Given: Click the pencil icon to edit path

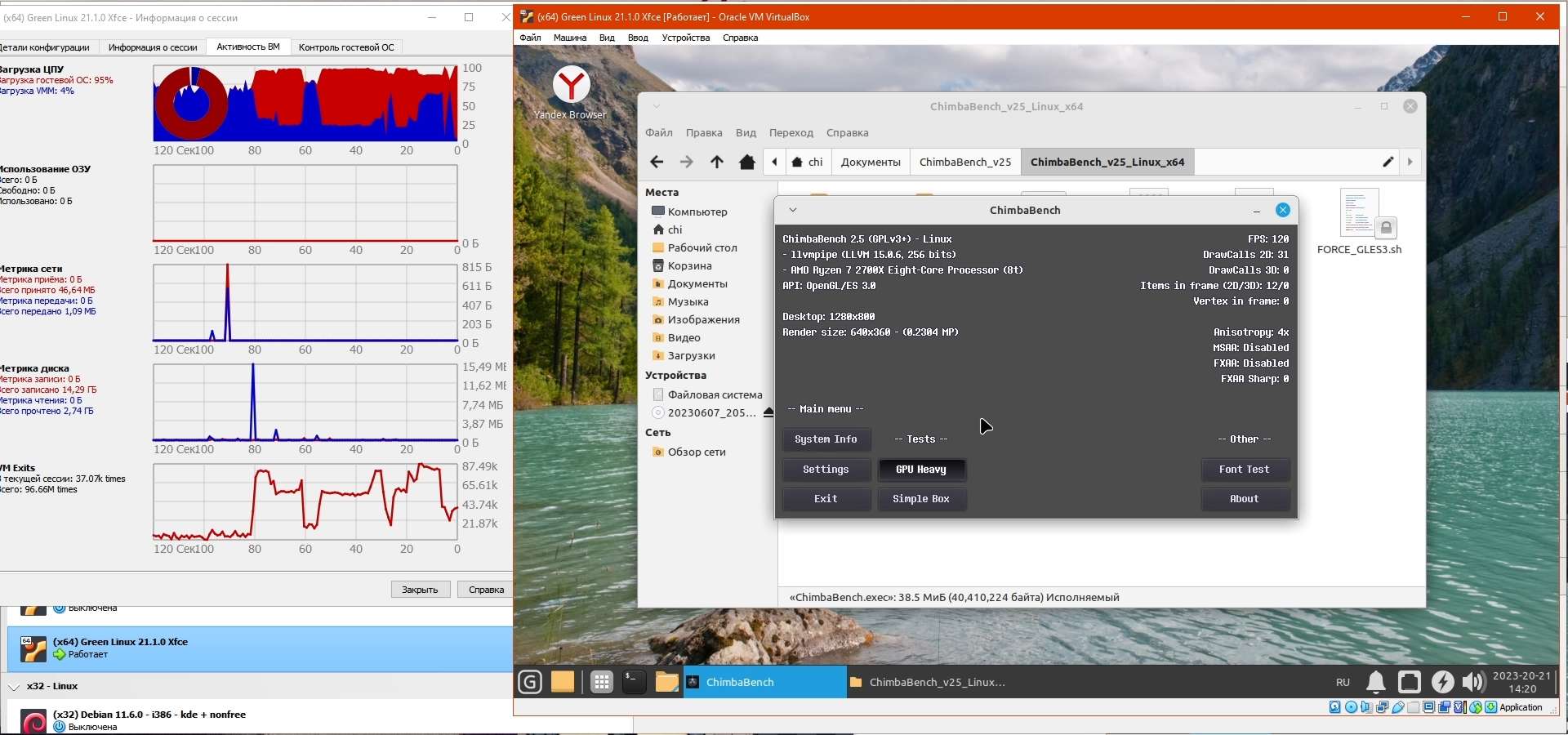Looking at the screenshot, I should coord(1388,162).
